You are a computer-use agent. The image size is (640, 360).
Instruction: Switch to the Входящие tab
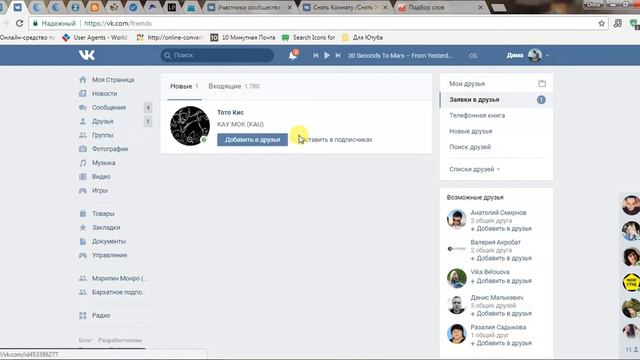234,86
